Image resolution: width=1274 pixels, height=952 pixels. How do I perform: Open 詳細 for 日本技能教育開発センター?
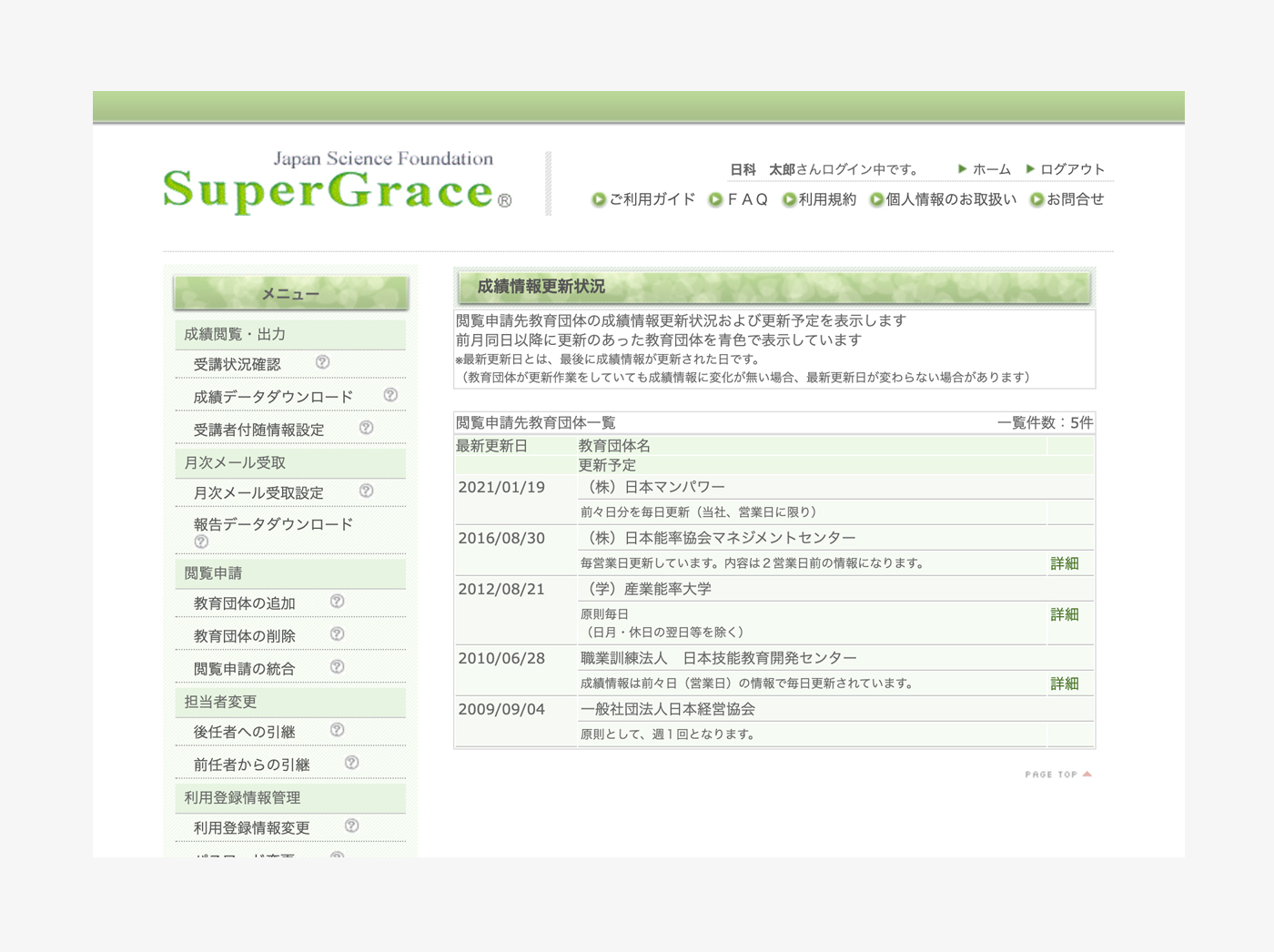point(1065,684)
